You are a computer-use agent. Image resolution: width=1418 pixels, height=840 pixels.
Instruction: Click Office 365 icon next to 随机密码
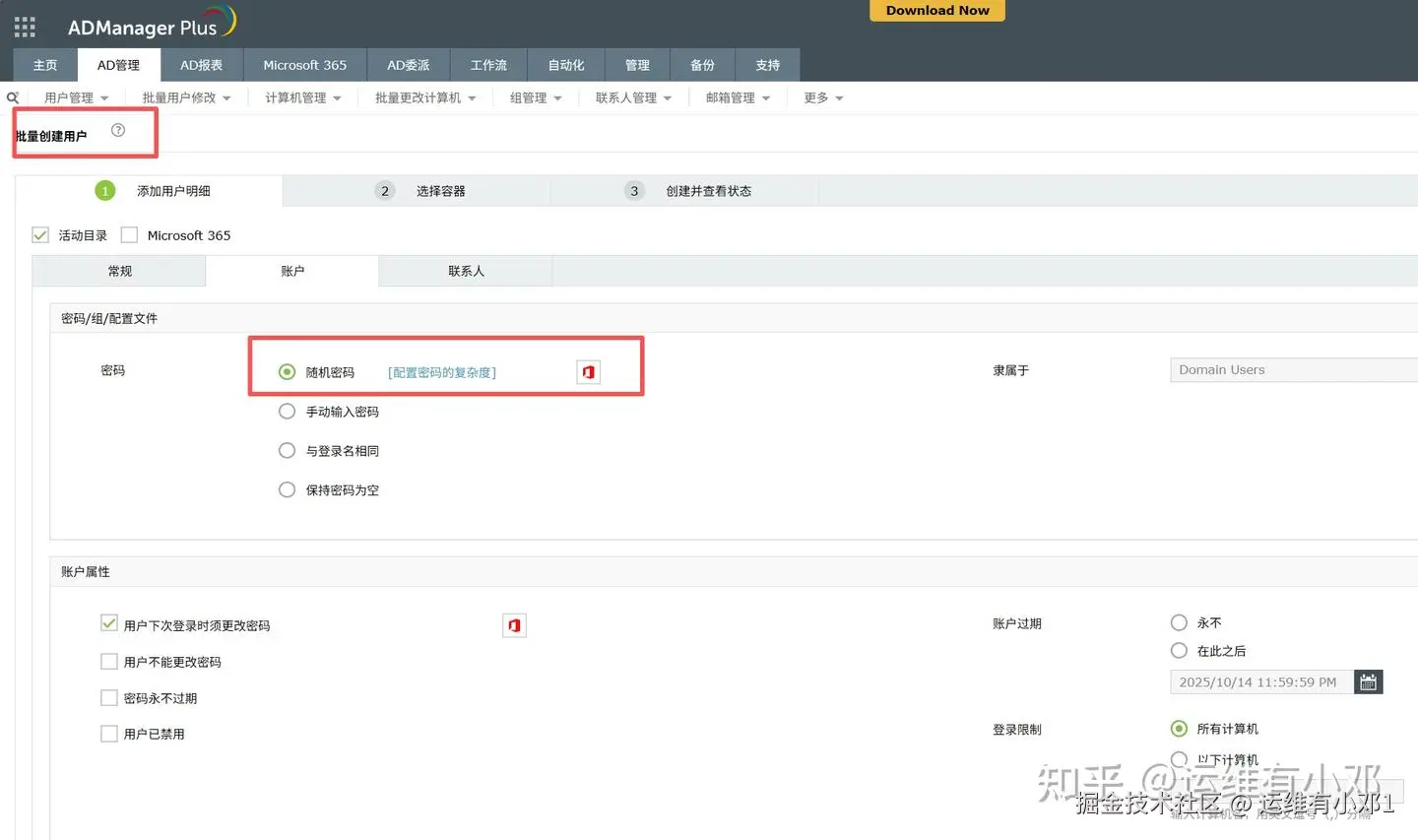pos(588,372)
